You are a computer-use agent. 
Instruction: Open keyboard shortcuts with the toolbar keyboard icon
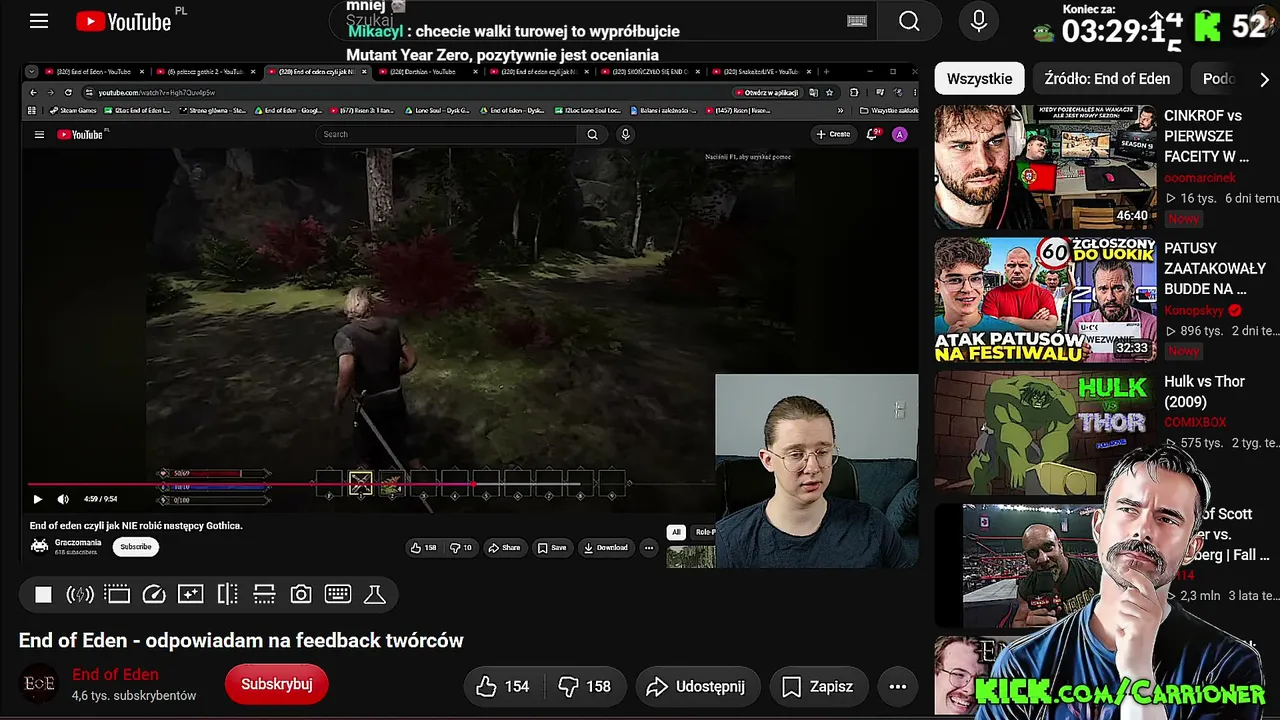[338, 595]
